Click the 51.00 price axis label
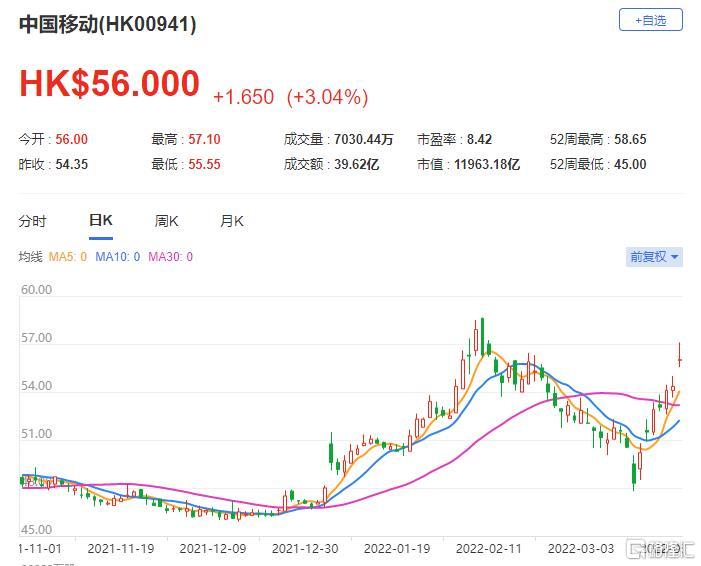Screen dimensions: 701x566 click(x=36, y=434)
